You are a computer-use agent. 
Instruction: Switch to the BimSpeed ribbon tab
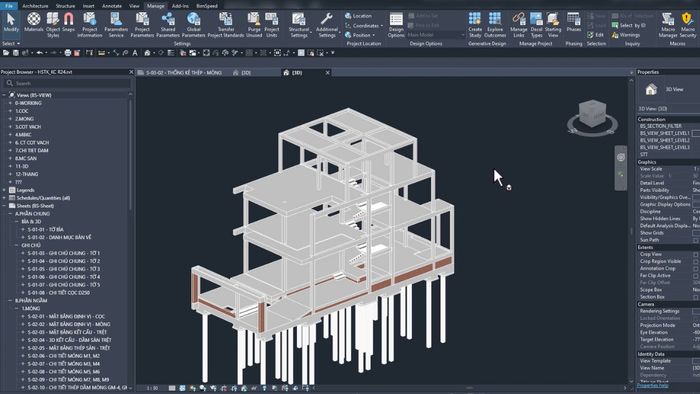(x=207, y=6)
